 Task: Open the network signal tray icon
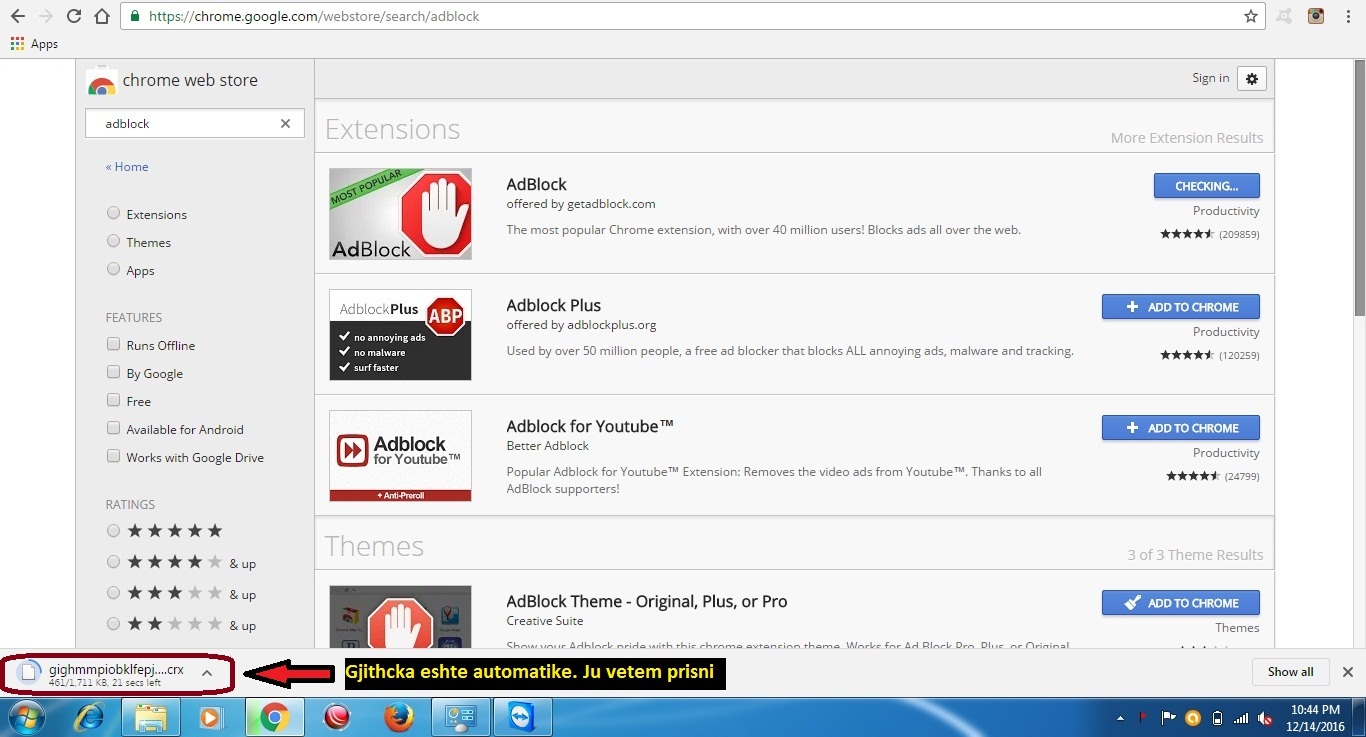tap(1241, 718)
